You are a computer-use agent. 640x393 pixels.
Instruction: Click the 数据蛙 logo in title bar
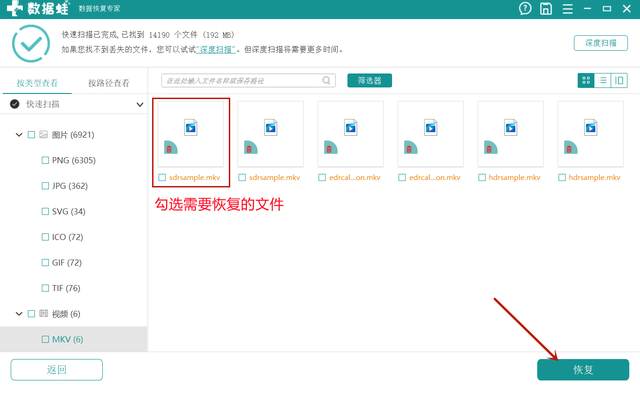pyautogui.click(x=38, y=8)
